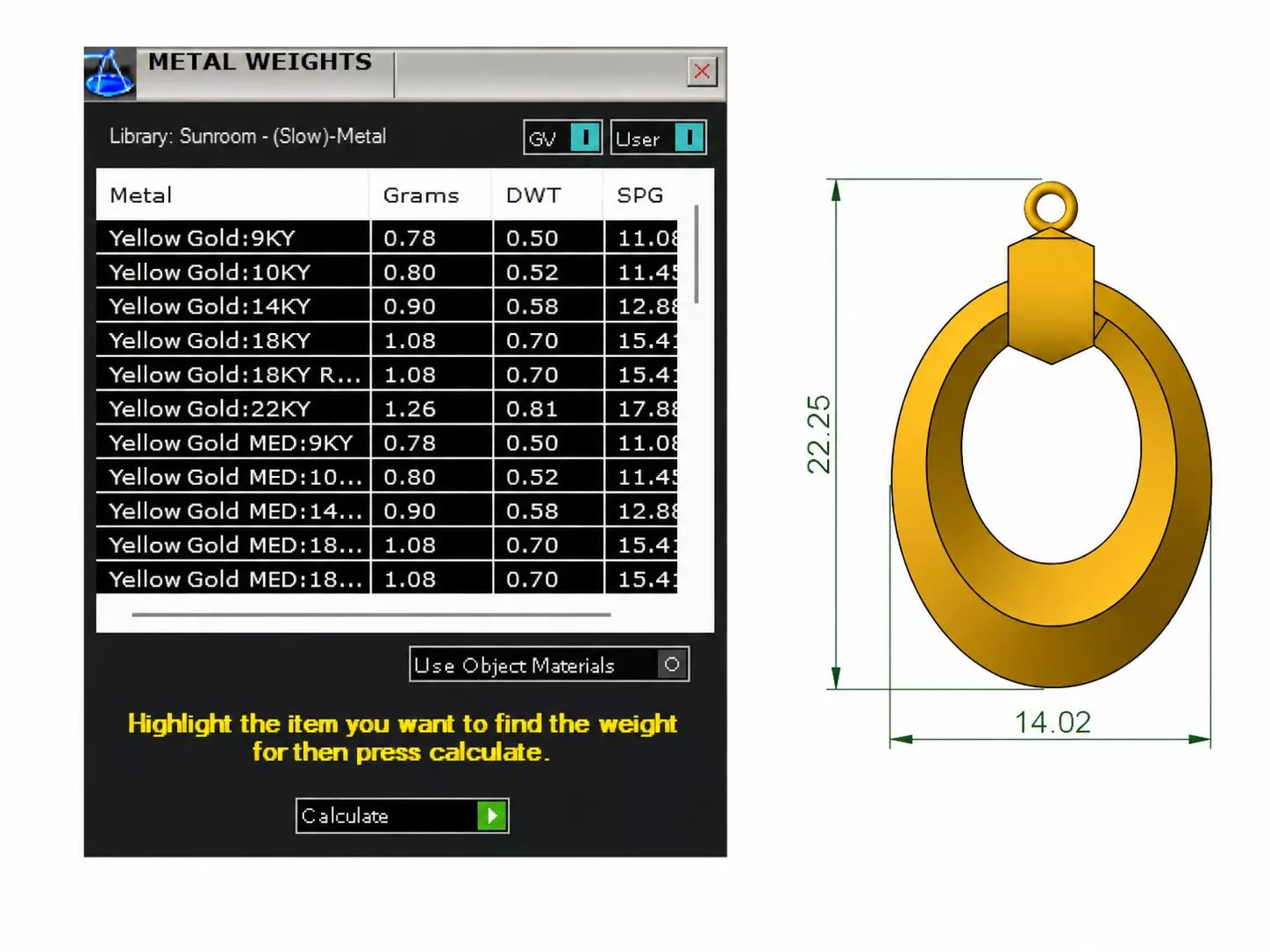The height and width of the screenshot is (952, 1270).
Task: Select the Yellow Gold:10KY metal row
Action: point(387,272)
